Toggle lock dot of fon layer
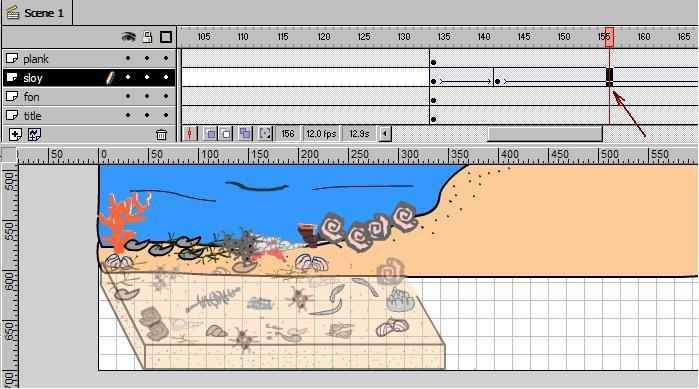Image resolution: width=699 pixels, height=389 pixels. 147,96
